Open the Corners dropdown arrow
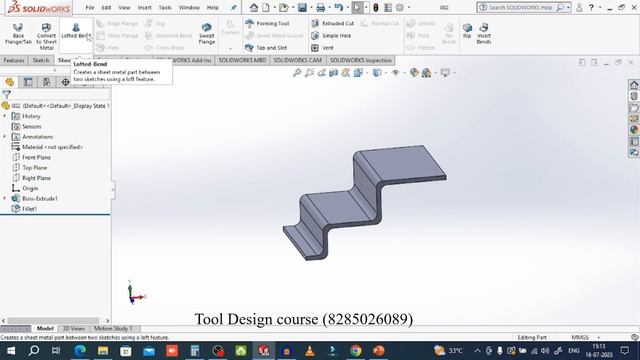Screen dimensions: 640x360 (x=230, y=49)
